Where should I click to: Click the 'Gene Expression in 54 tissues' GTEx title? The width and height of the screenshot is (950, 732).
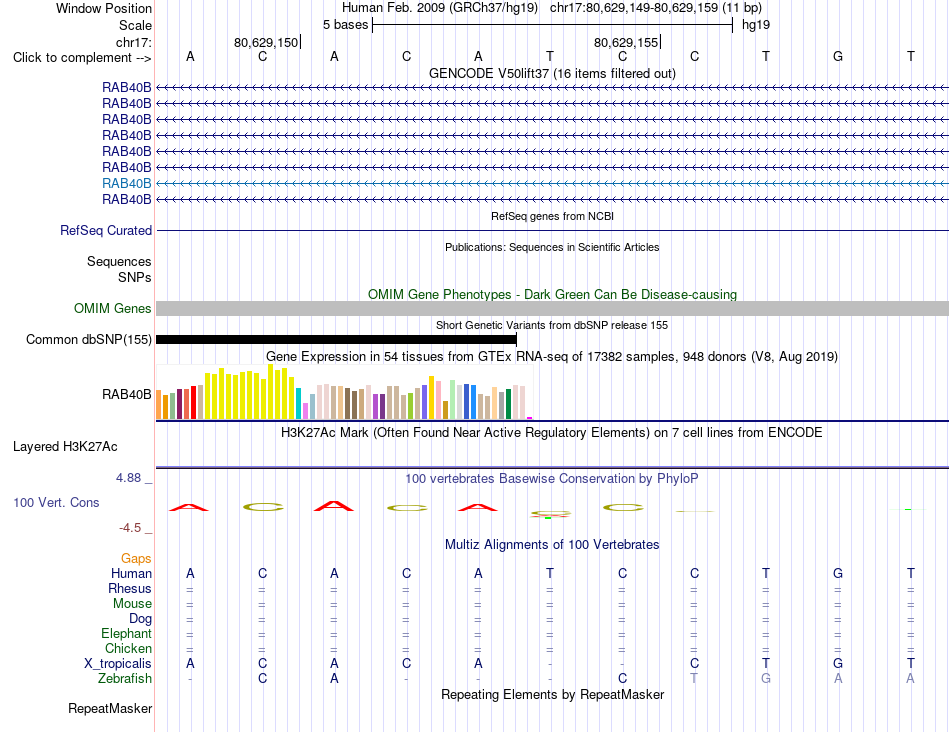coord(552,356)
